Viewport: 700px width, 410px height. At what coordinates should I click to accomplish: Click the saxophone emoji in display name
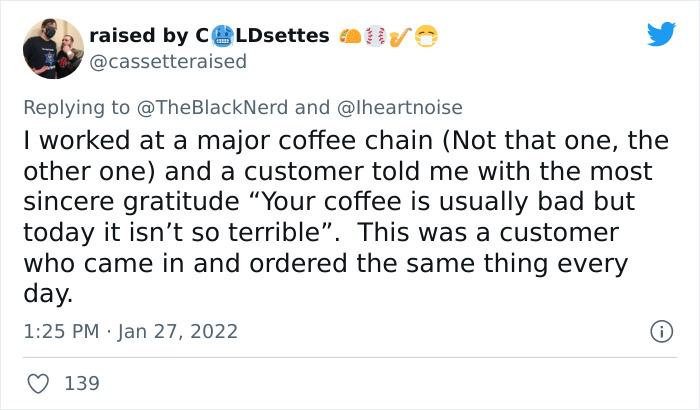(x=400, y=37)
